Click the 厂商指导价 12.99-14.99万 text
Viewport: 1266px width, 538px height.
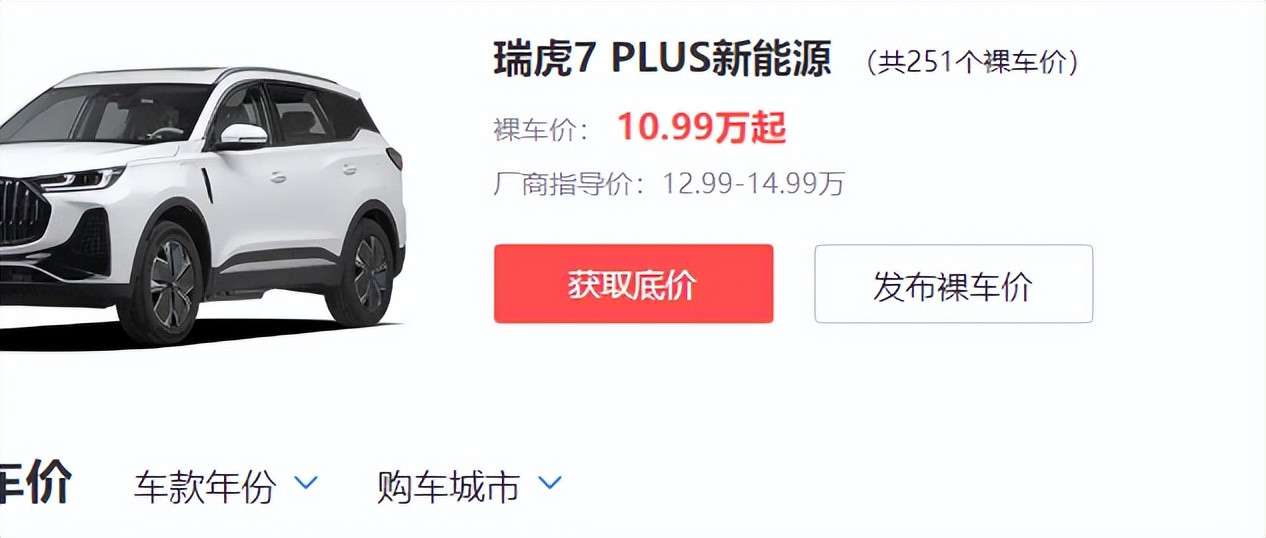[x=669, y=185]
